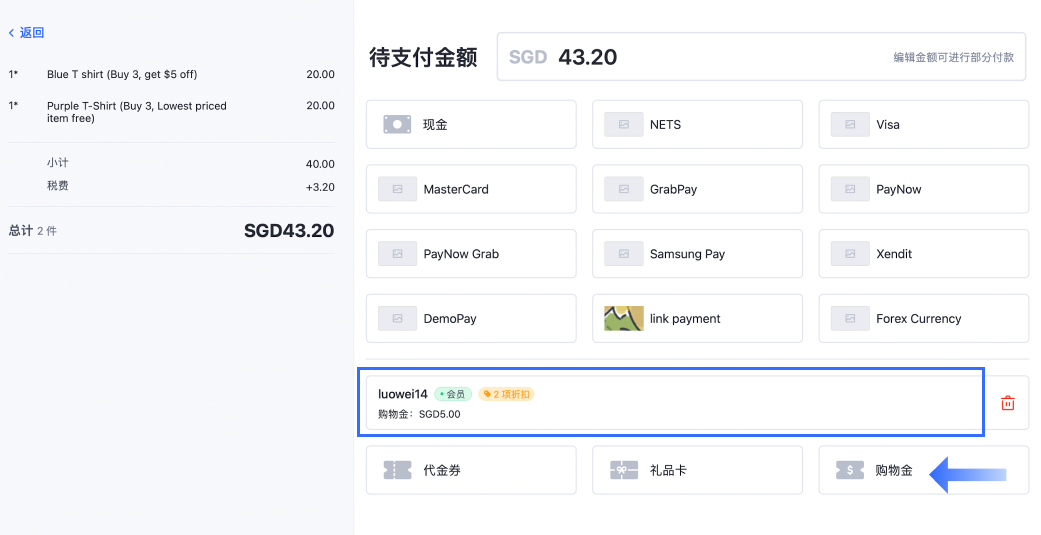Image resolution: width=1041 pixels, height=535 pixels.
Task: Select 现金 cash payment method
Action: tap(471, 124)
